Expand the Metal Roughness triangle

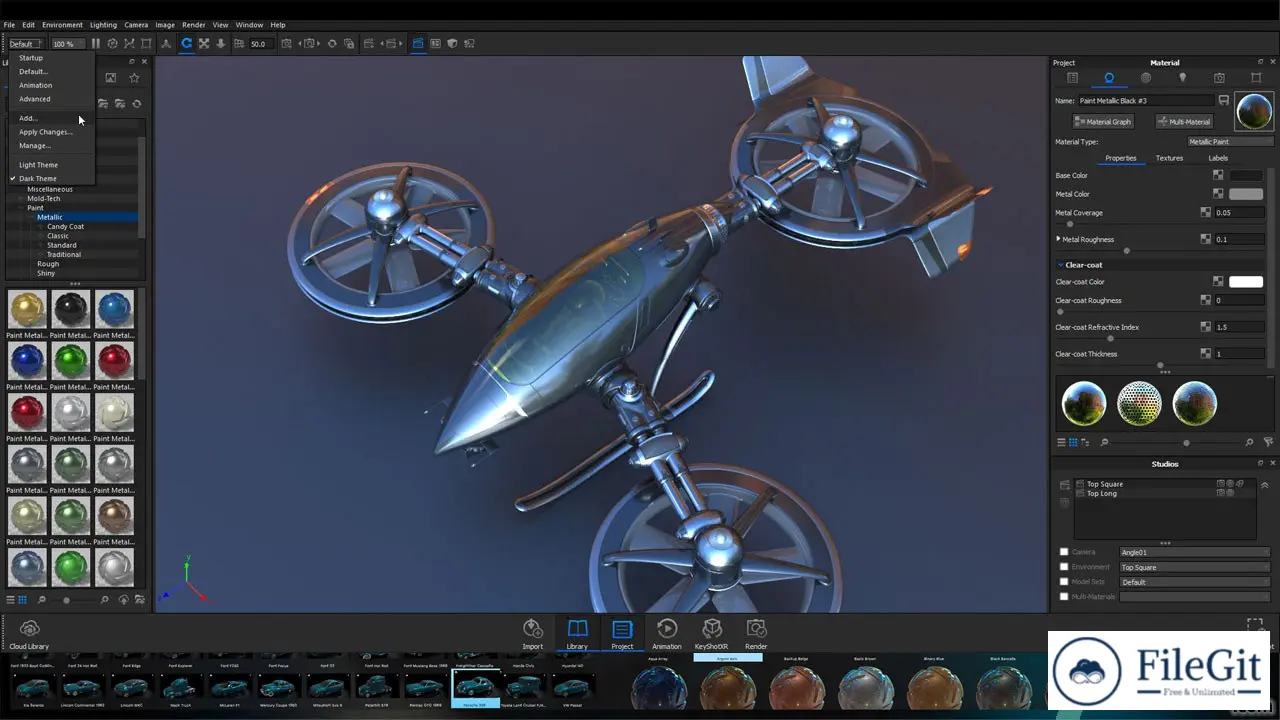pyautogui.click(x=1059, y=239)
